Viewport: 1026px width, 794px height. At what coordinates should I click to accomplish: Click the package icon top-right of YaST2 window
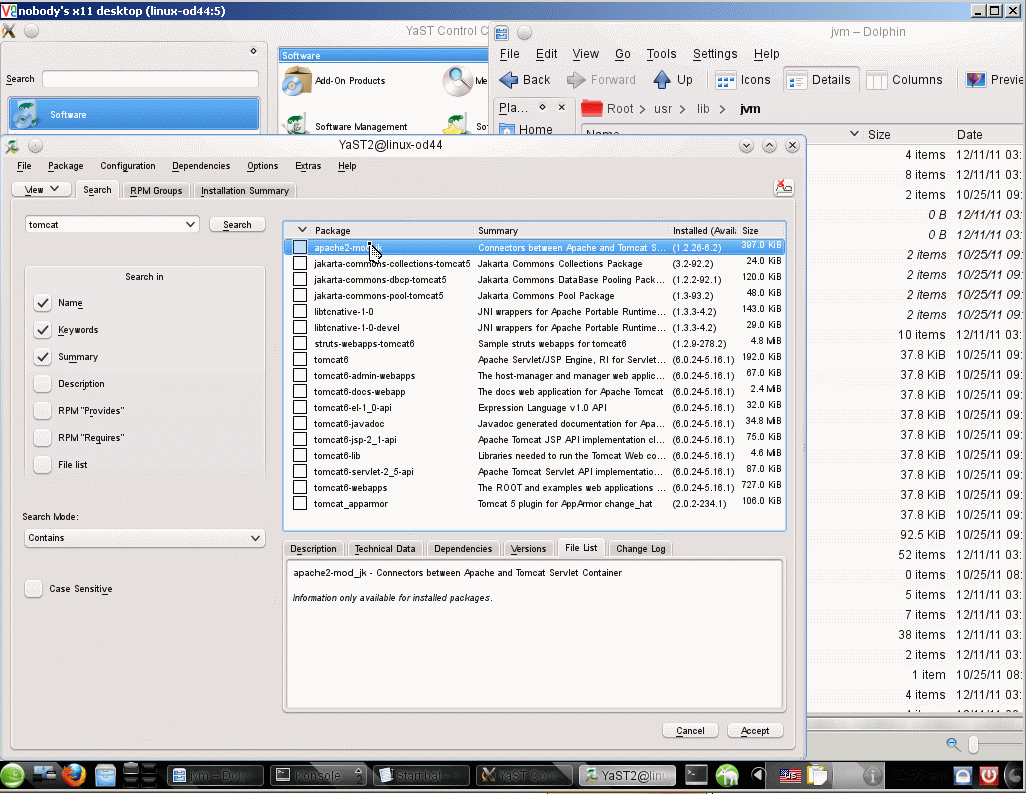[x=783, y=188]
